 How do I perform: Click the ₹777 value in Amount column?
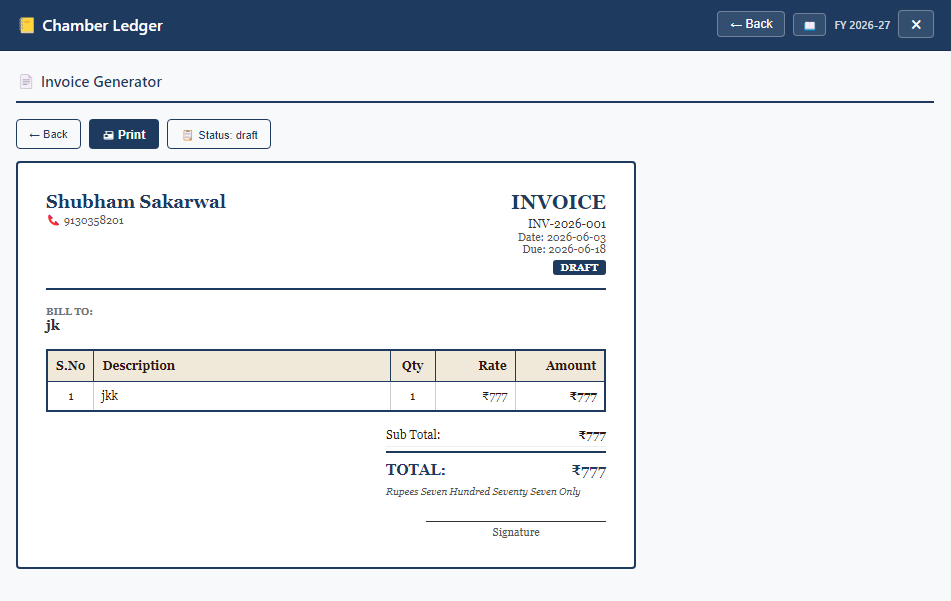point(583,397)
